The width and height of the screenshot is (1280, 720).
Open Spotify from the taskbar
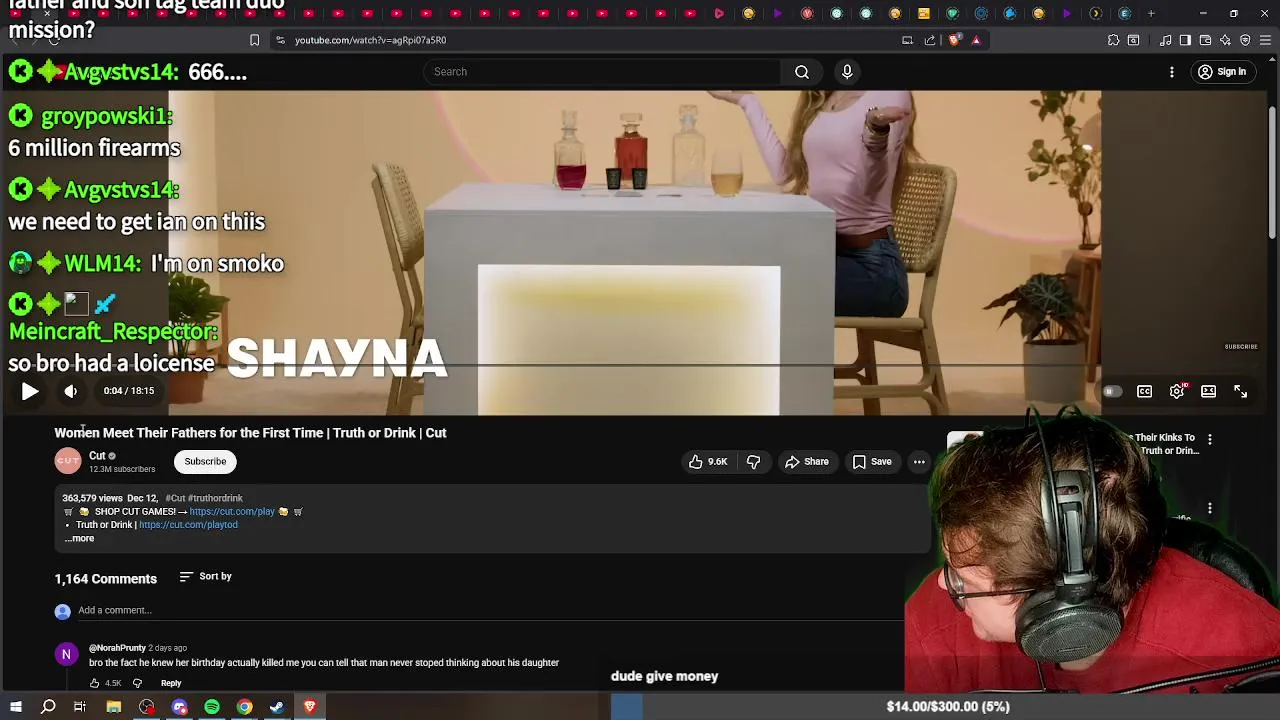click(212, 707)
